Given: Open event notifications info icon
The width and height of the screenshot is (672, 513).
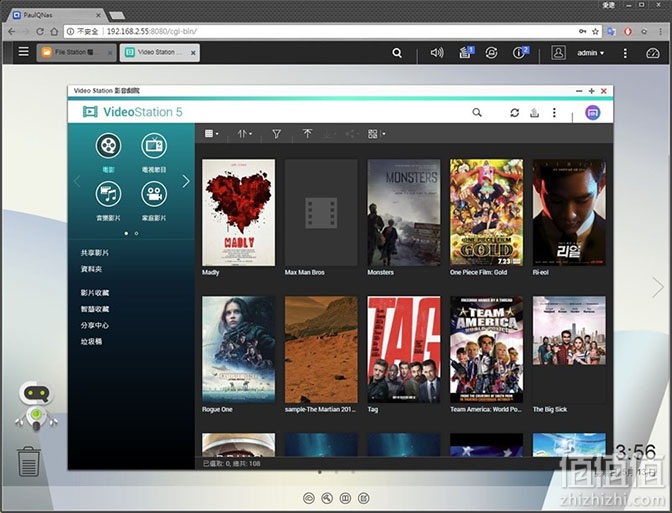Looking at the screenshot, I should 520,53.
